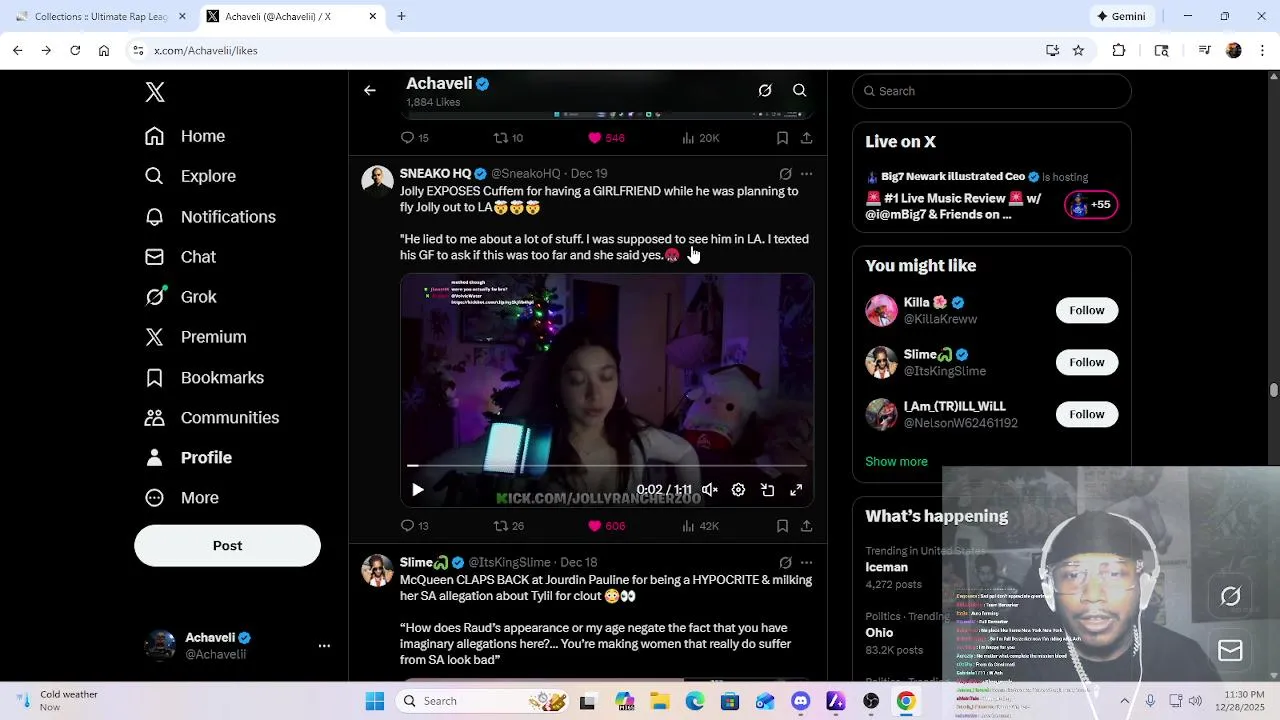The image size is (1280, 720).
Task: Open Discord from the taskbar
Action: click(801, 702)
